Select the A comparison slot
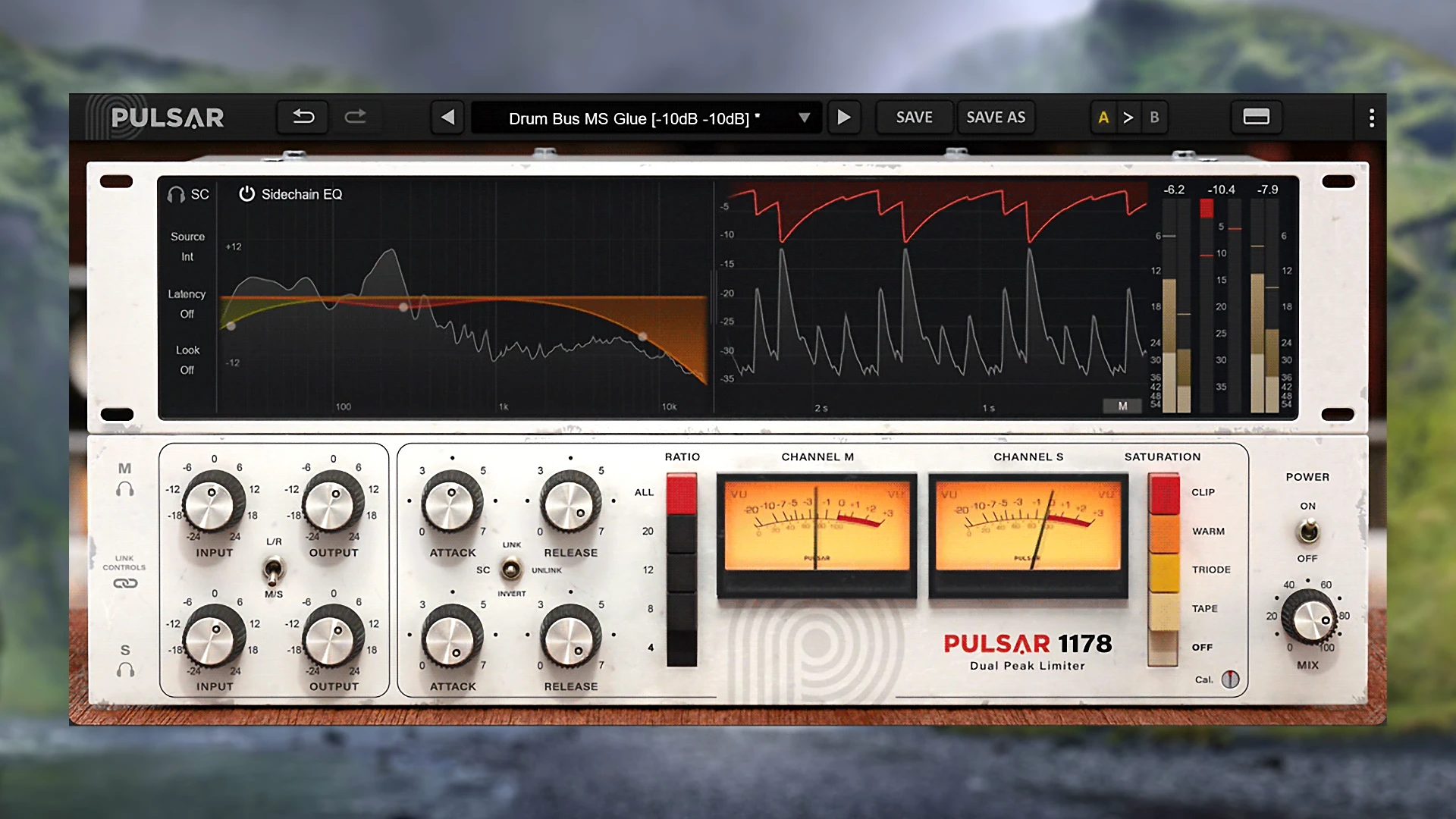 tap(1103, 118)
